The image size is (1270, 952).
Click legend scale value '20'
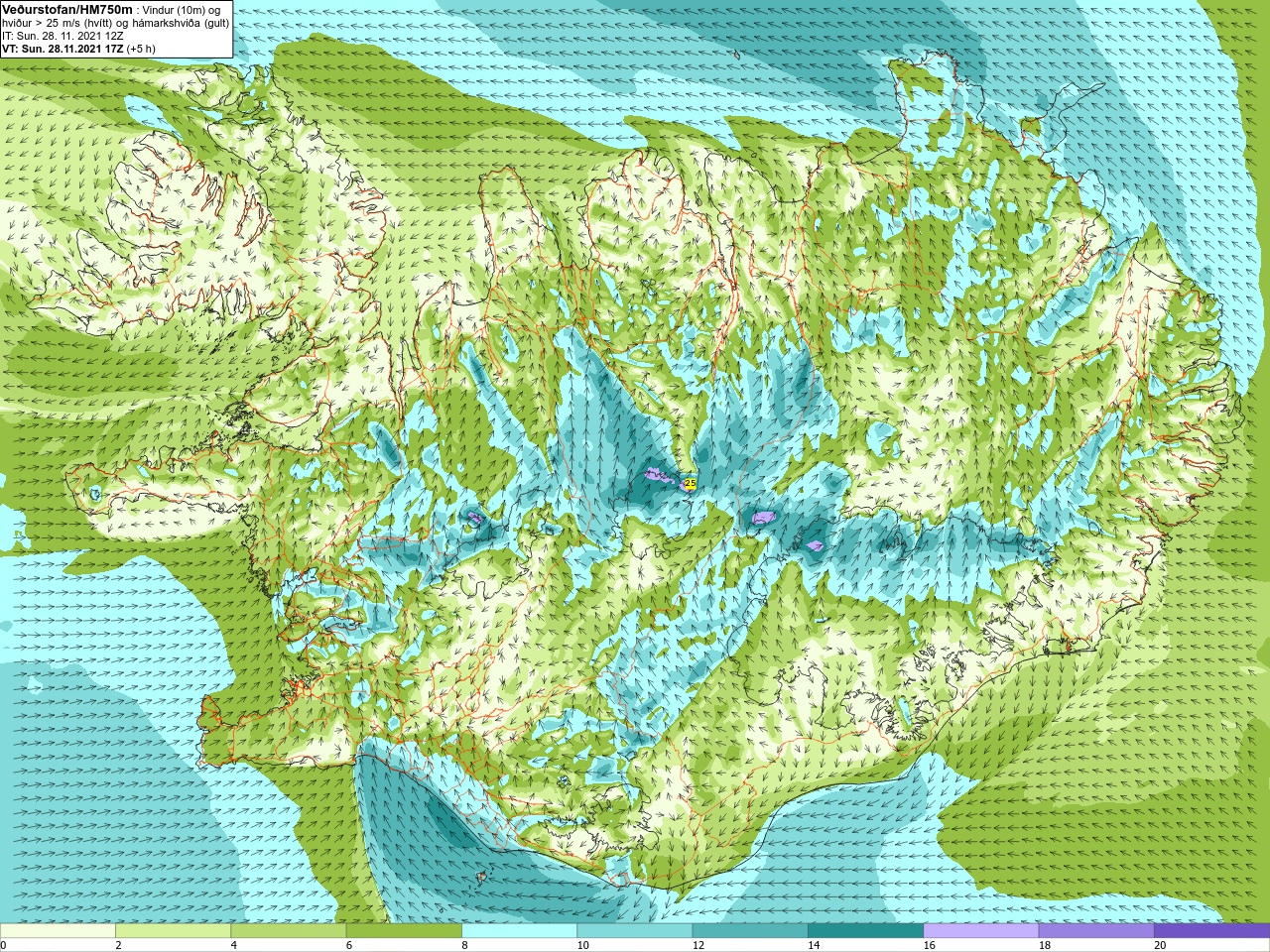(1159, 945)
